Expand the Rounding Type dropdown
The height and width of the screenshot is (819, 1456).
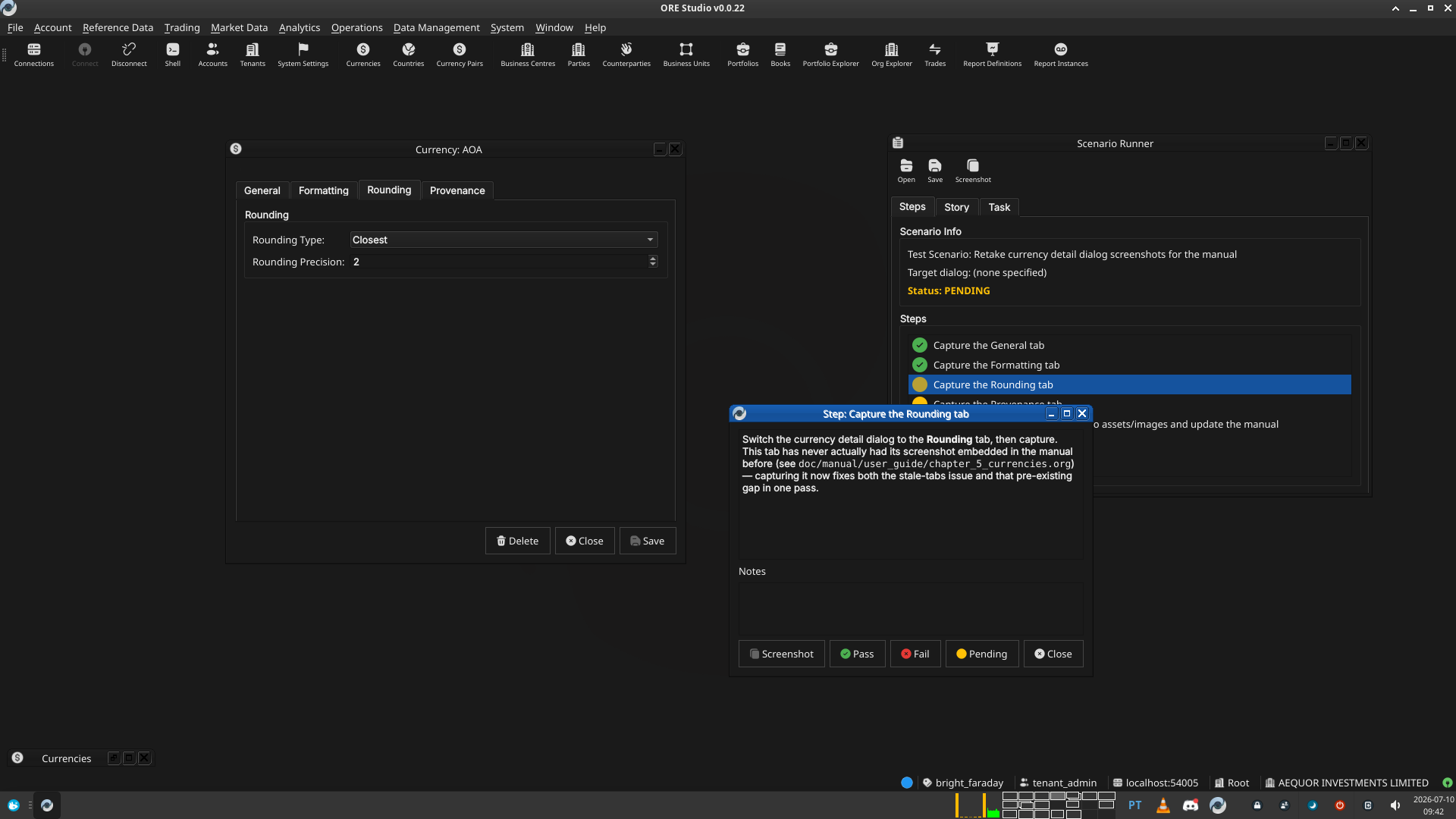(x=504, y=240)
